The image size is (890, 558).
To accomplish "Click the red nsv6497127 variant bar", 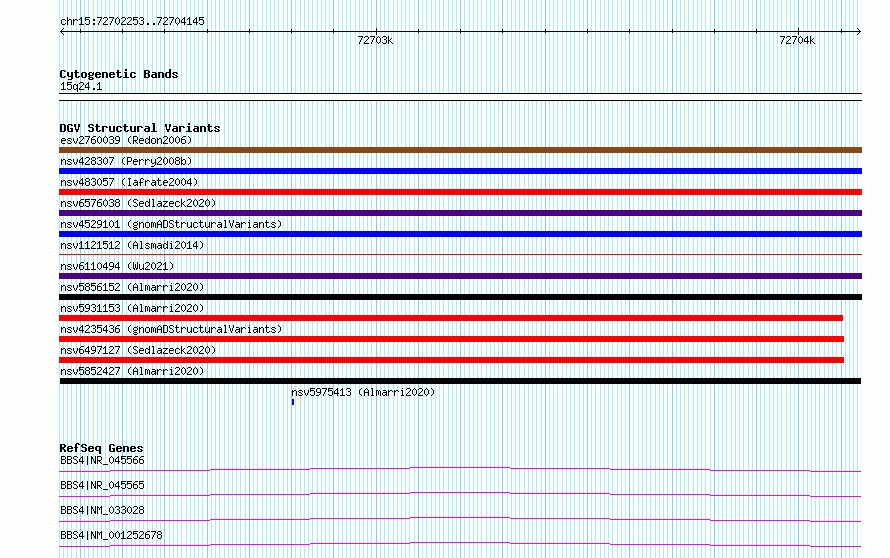I will point(451,360).
